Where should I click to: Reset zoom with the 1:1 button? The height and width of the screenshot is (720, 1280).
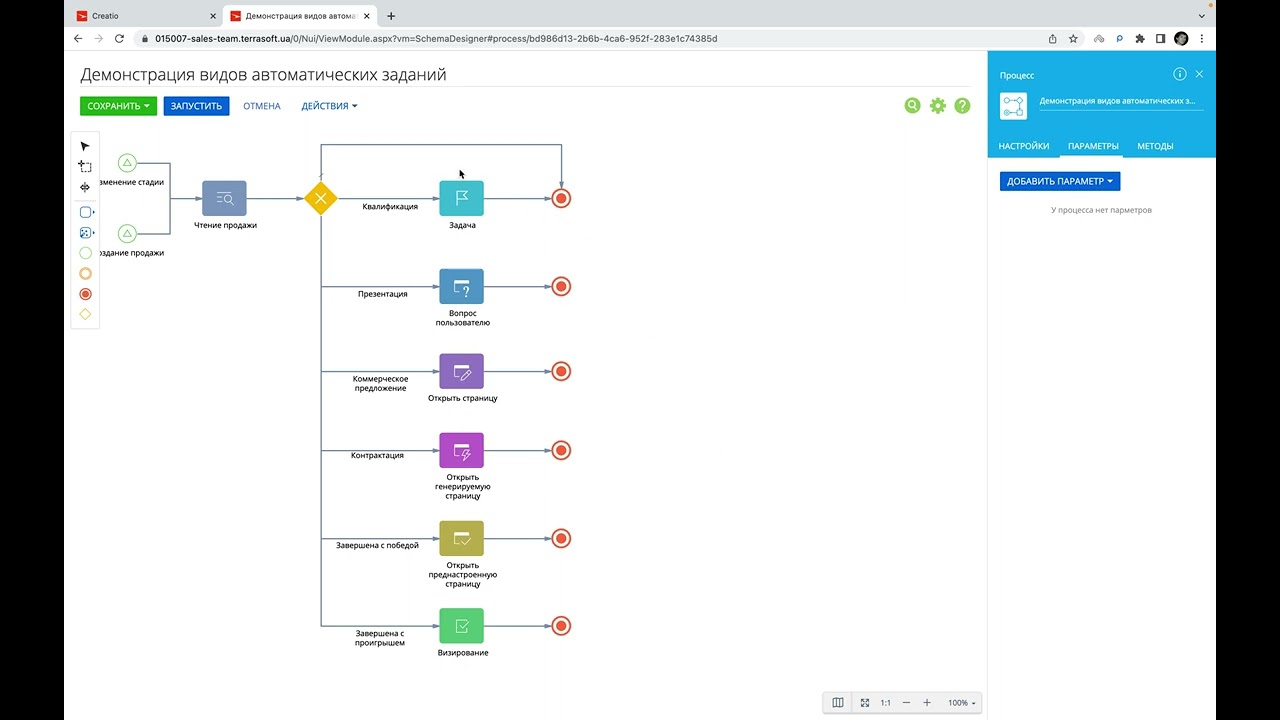tap(886, 703)
